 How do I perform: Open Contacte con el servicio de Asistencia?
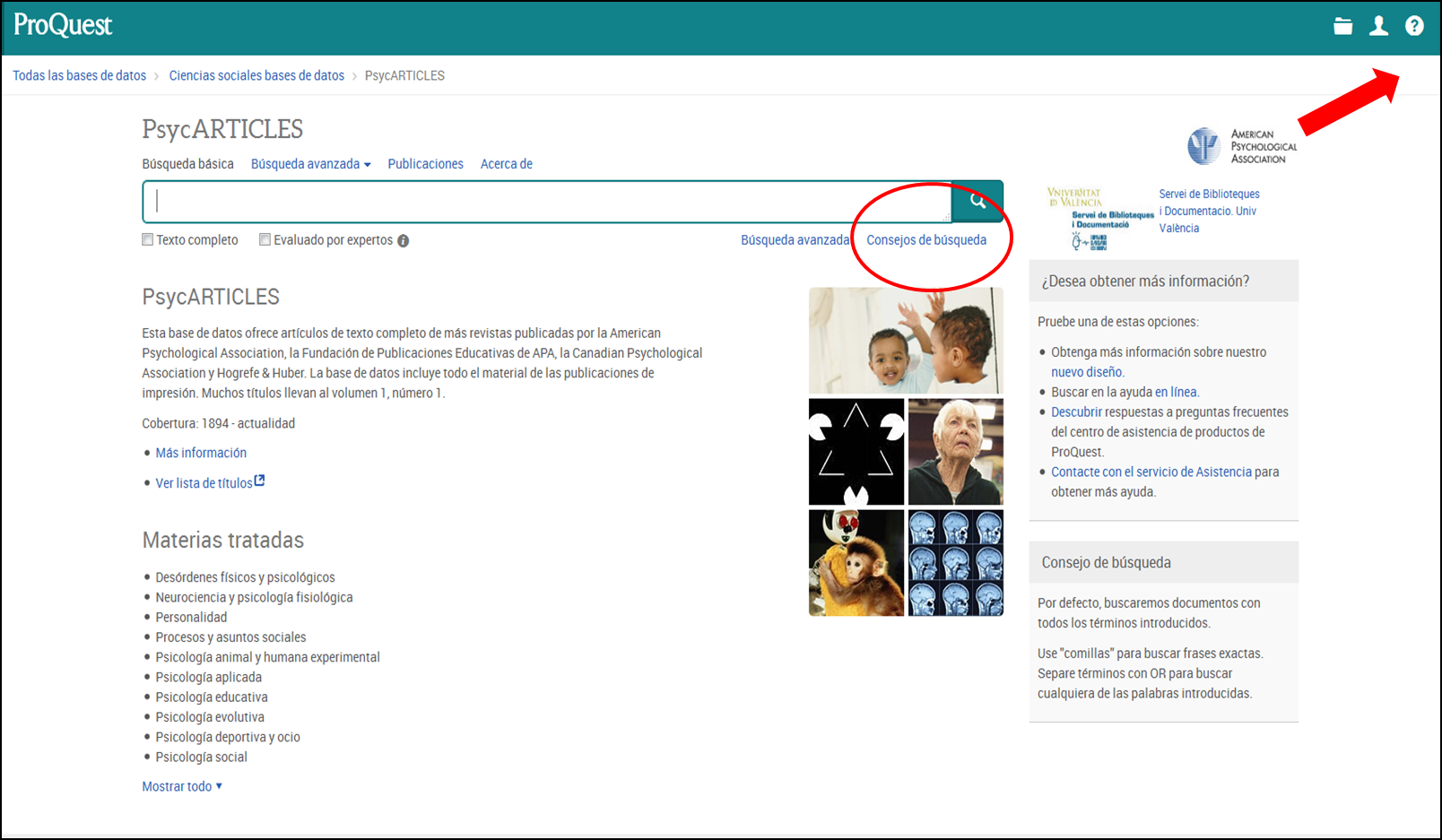pyautogui.click(x=1151, y=472)
